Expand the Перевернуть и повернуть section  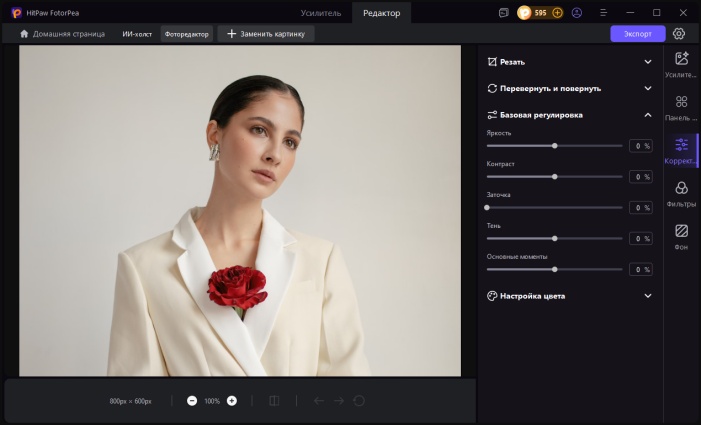pyautogui.click(x=648, y=88)
